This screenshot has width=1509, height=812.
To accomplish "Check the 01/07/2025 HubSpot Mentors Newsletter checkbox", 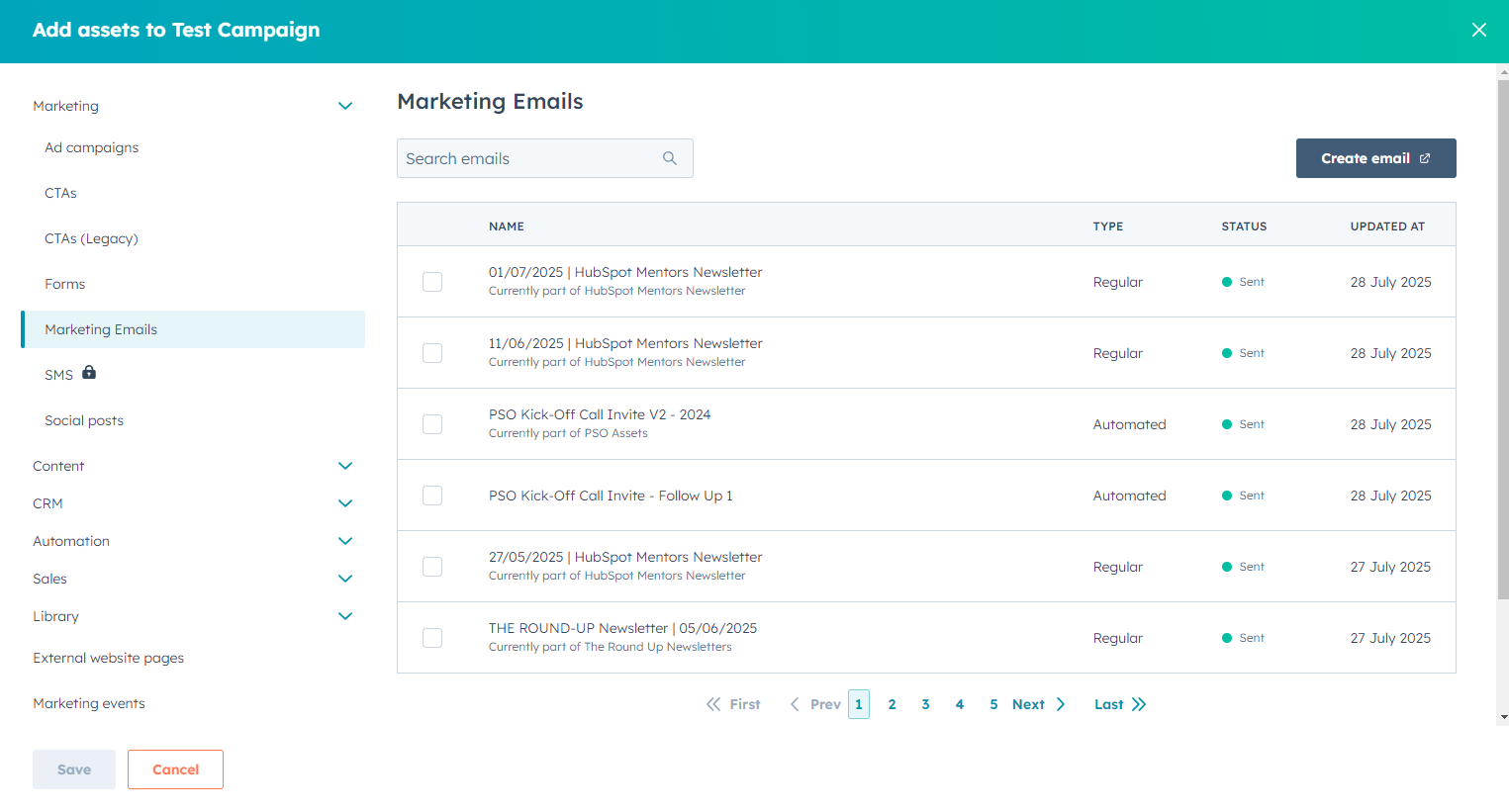I will point(431,282).
